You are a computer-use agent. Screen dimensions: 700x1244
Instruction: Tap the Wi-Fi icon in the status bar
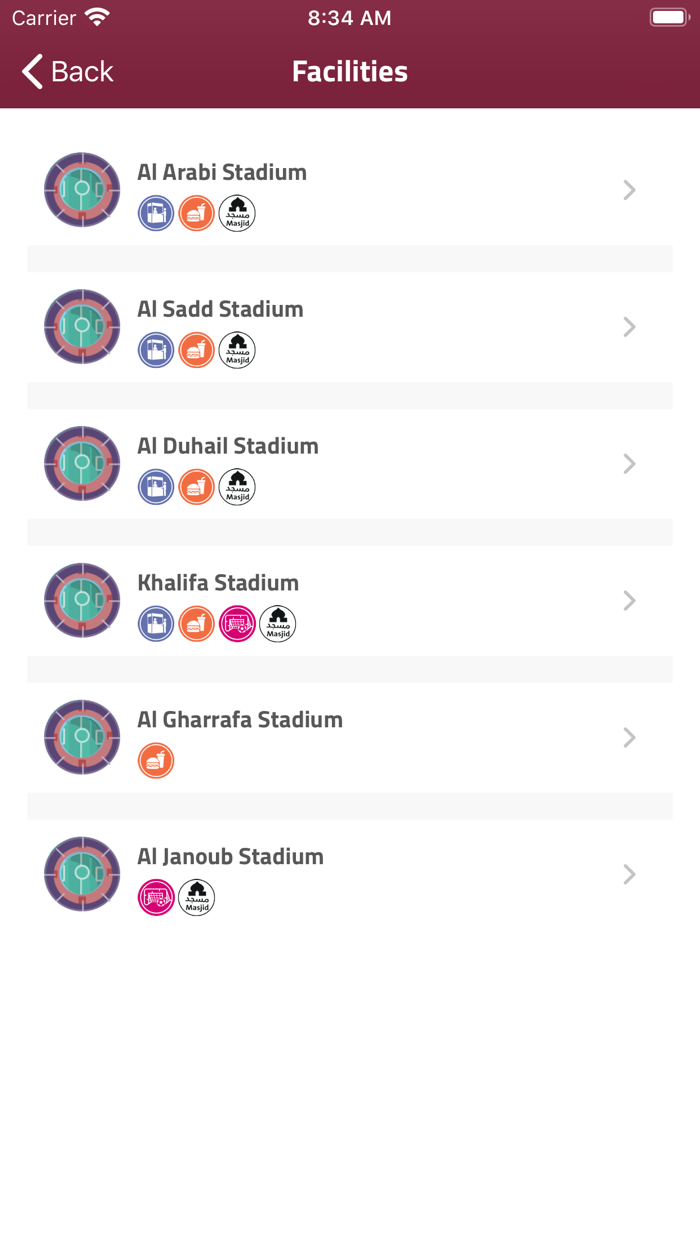pyautogui.click(x=97, y=16)
